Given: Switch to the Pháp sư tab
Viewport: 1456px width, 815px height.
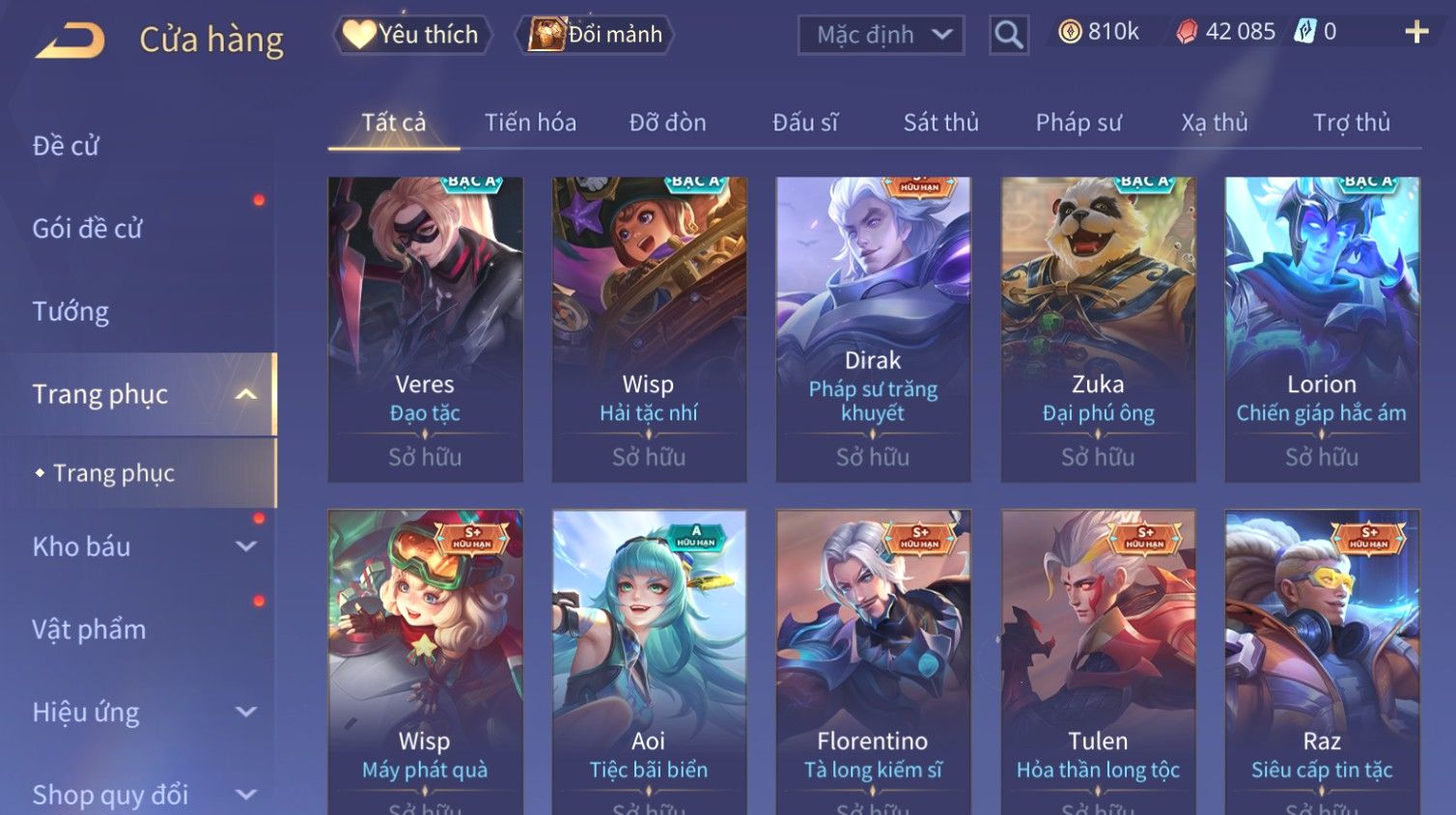Looking at the screenshot, I should coord(1078,123).
